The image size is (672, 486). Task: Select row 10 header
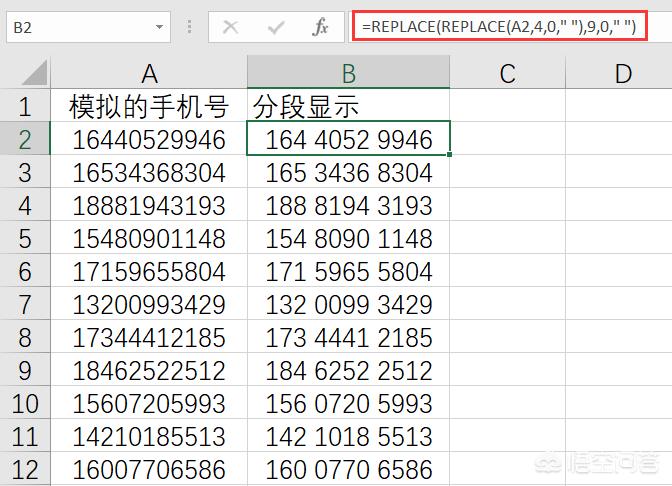(x=25, y=402)
